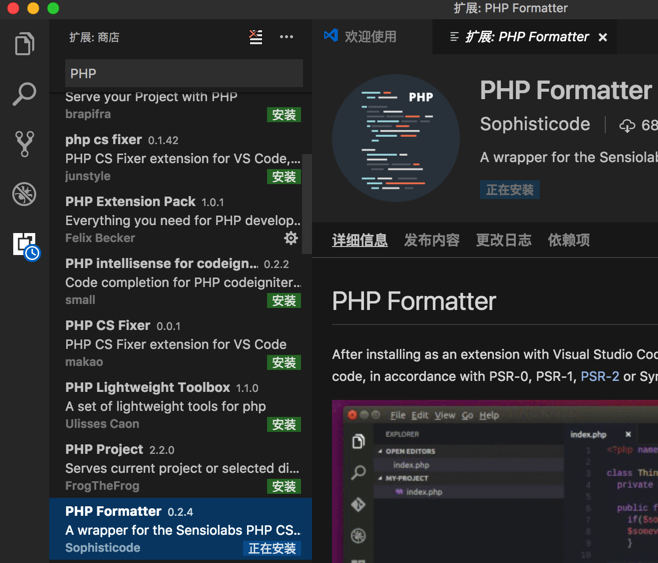The width and height of the screenshot is (658, 563).
Task: Open the 更改日志 changelog tab
Action: pos(504,240)
